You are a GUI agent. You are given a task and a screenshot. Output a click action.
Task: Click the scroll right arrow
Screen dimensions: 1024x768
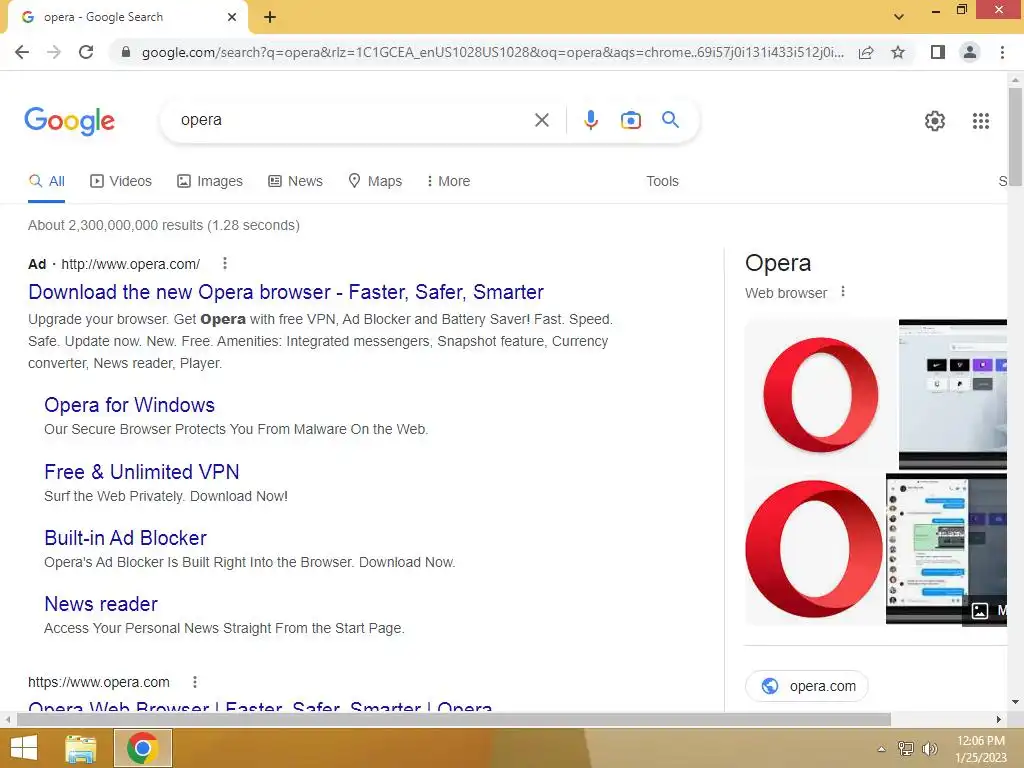[999, 720]
